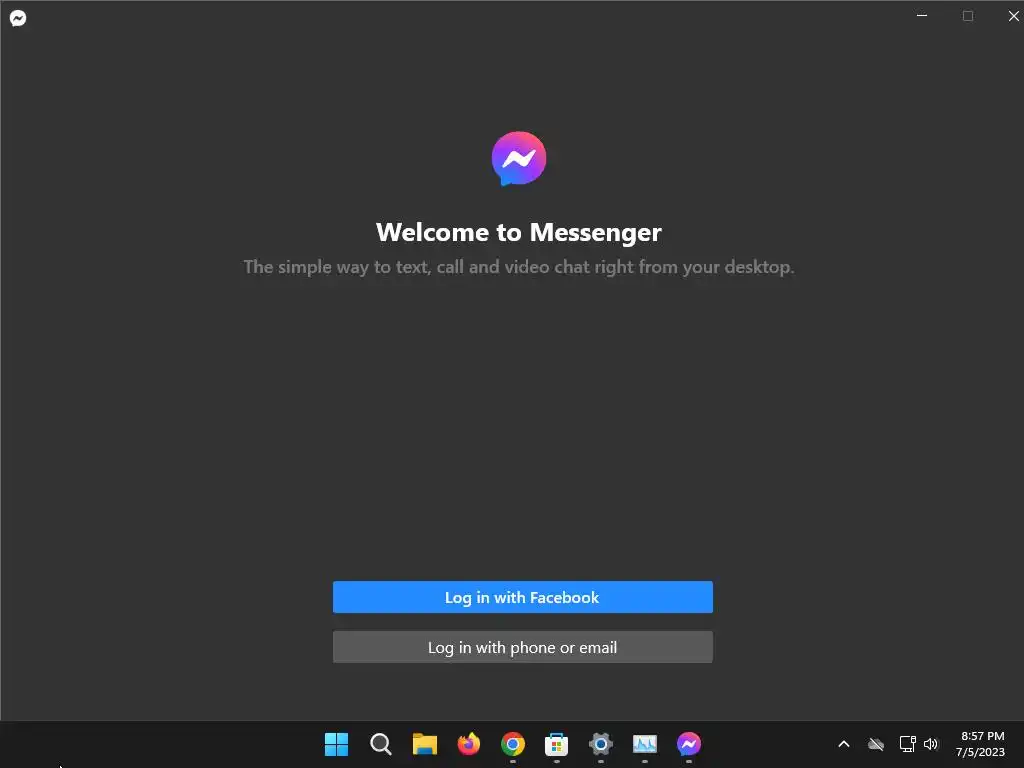Minimize the Messenger window
Viewport: 1024px width, 768px height.
pos(922,16)
